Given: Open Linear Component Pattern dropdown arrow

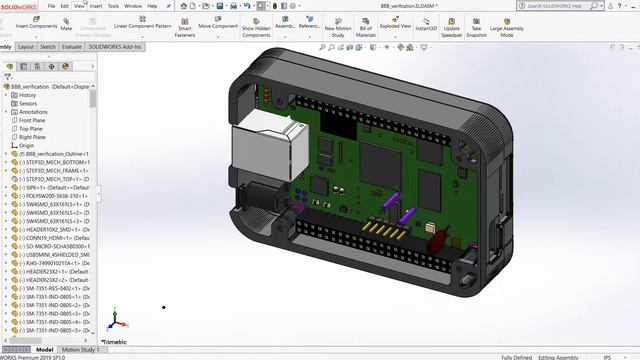Looking at the screenshot, I should coord(142,37).
